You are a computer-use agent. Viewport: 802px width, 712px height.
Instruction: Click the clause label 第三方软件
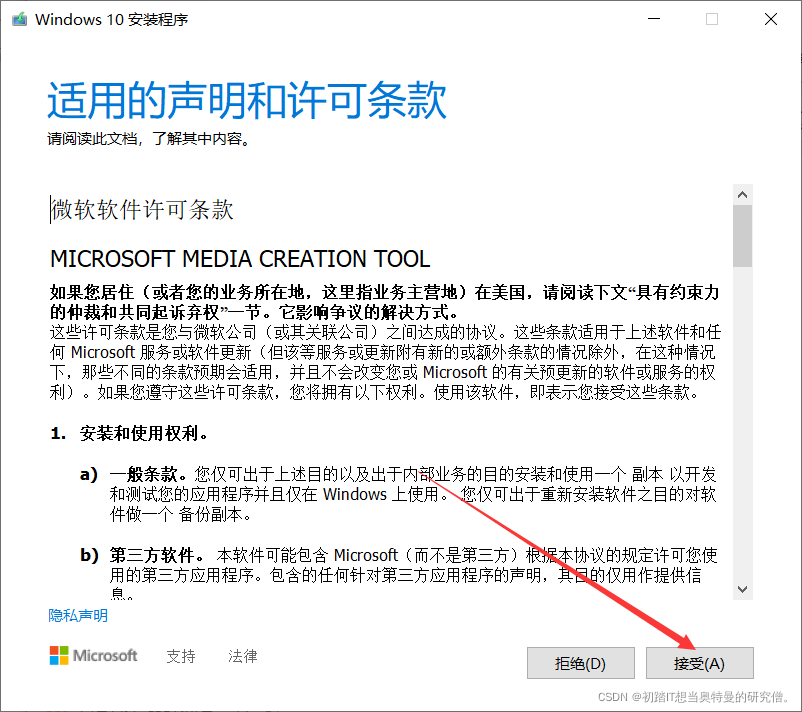[152, 555]
